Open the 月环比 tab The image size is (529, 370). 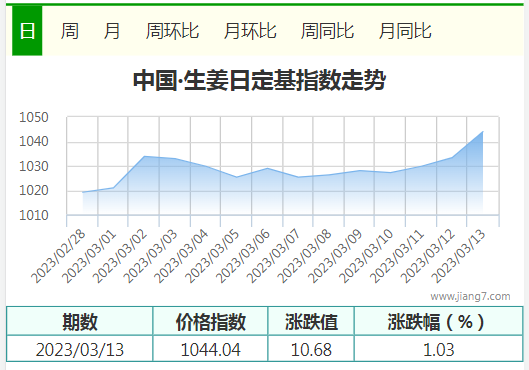pos(250,31)
